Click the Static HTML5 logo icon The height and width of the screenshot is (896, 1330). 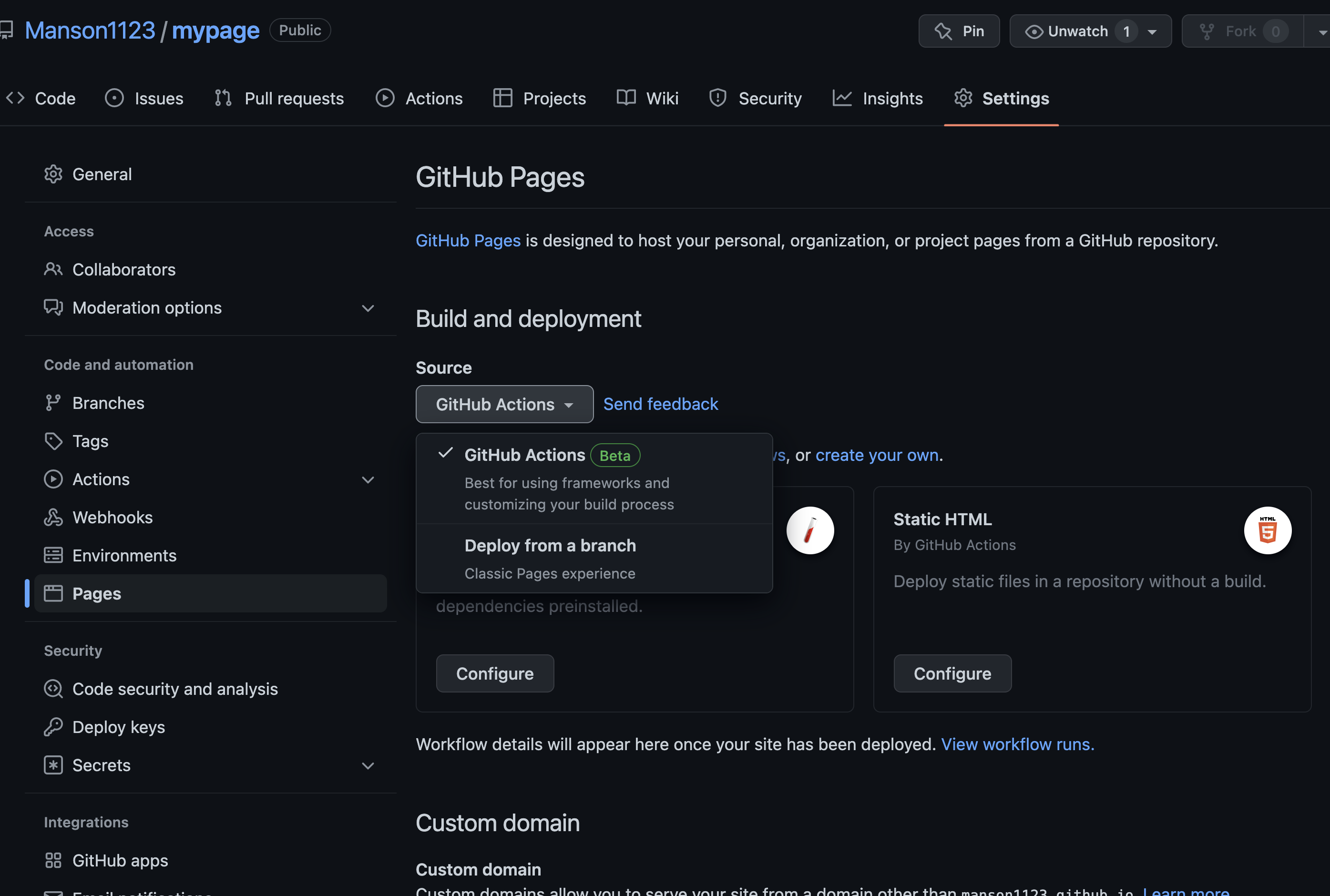(1268, 530)
